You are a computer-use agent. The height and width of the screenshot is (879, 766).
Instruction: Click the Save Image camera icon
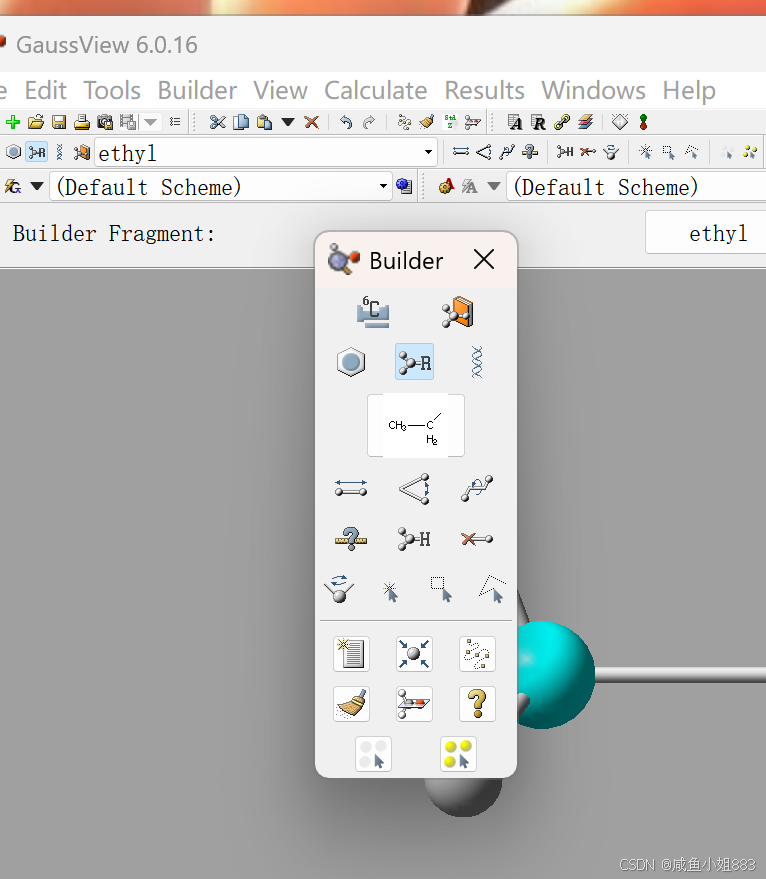tap(105, 122)
